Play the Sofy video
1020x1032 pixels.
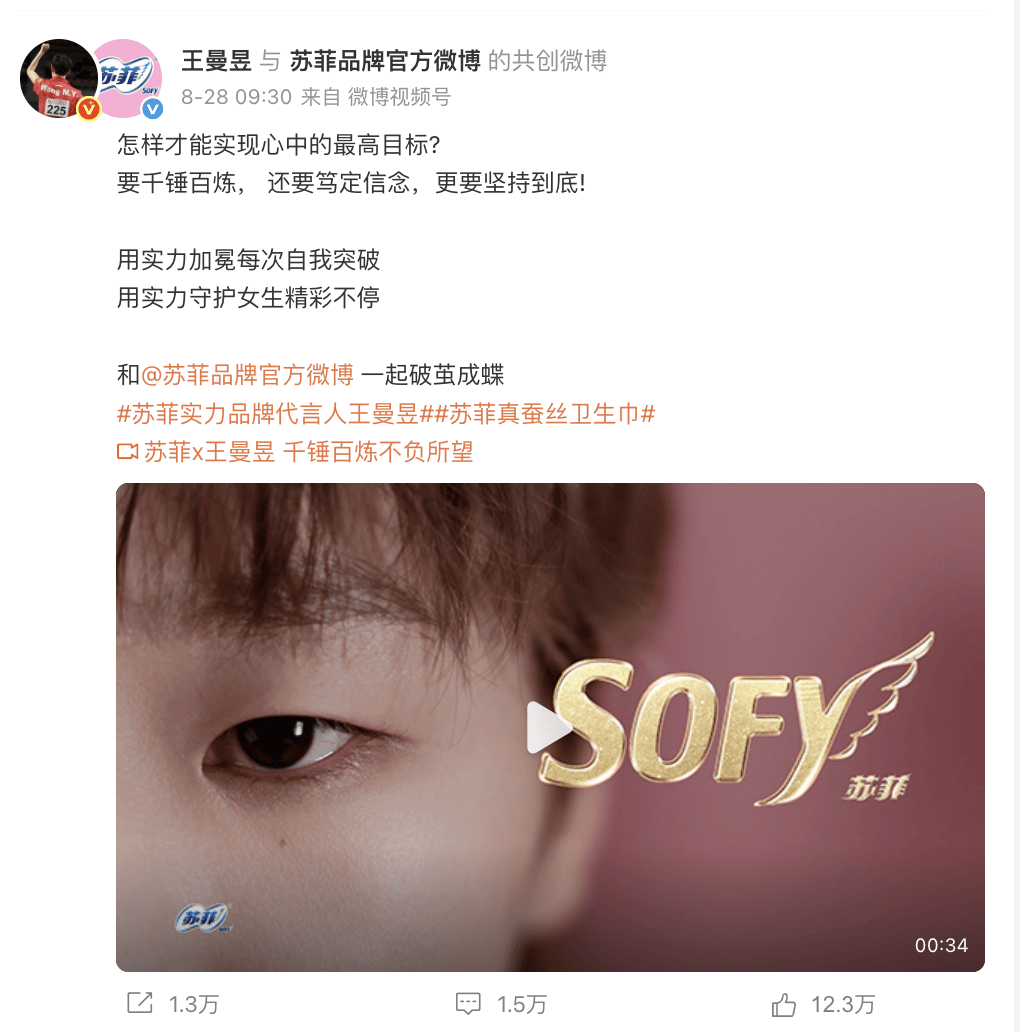548,727
